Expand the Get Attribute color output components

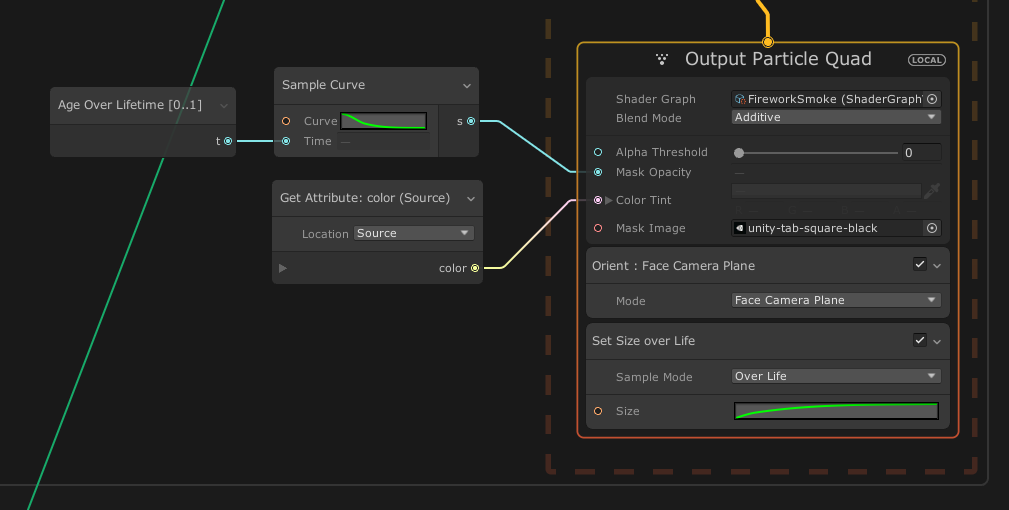(x=283, y=268)
